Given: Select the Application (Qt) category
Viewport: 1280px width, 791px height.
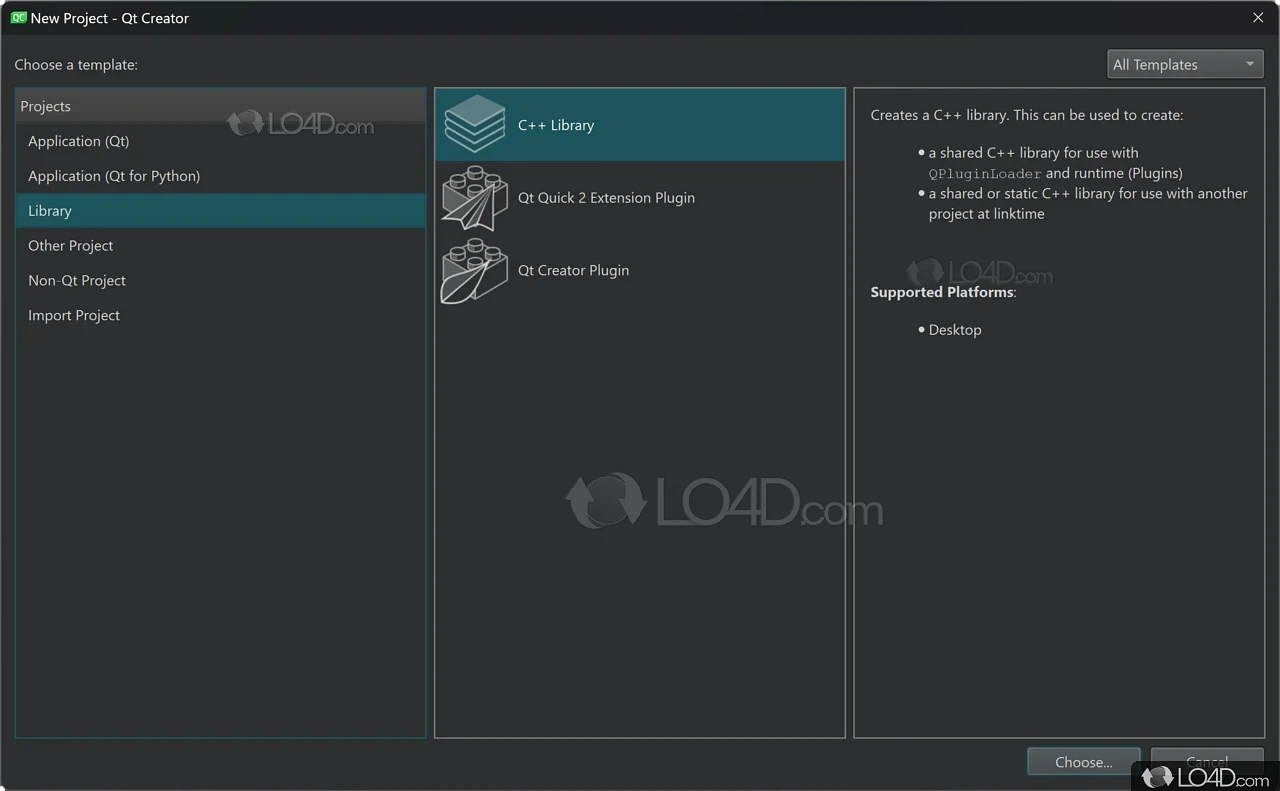Looking at the screenshot, I should tap(221, 141).
